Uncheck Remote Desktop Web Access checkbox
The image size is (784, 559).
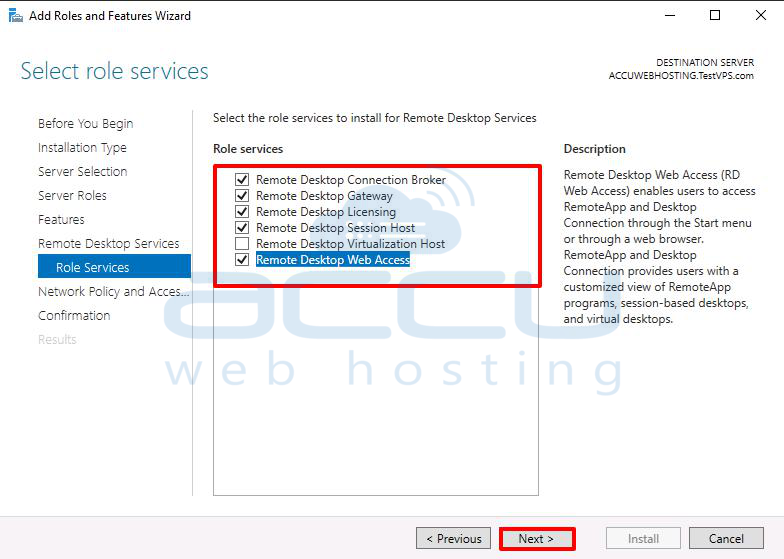pyautogui.click(x=242, y=260)
